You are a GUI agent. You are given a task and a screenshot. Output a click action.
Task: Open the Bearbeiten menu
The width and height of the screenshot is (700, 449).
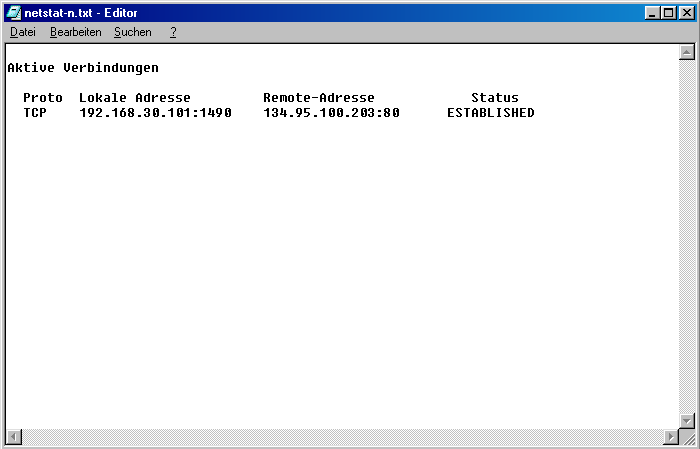coord(76,32)
